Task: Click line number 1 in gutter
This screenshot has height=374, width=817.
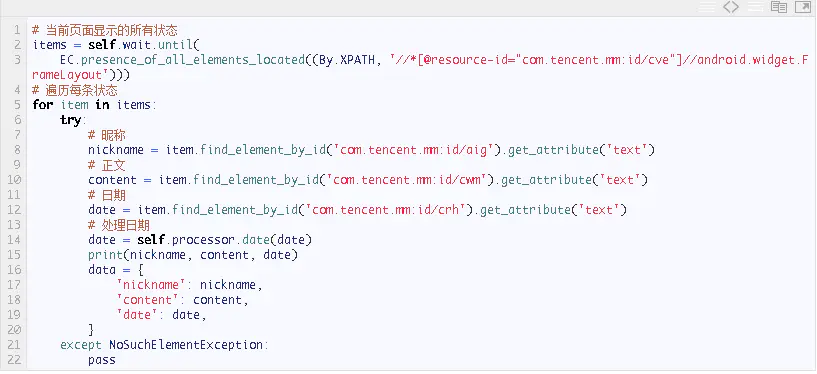Action: [x=18, y=30]
